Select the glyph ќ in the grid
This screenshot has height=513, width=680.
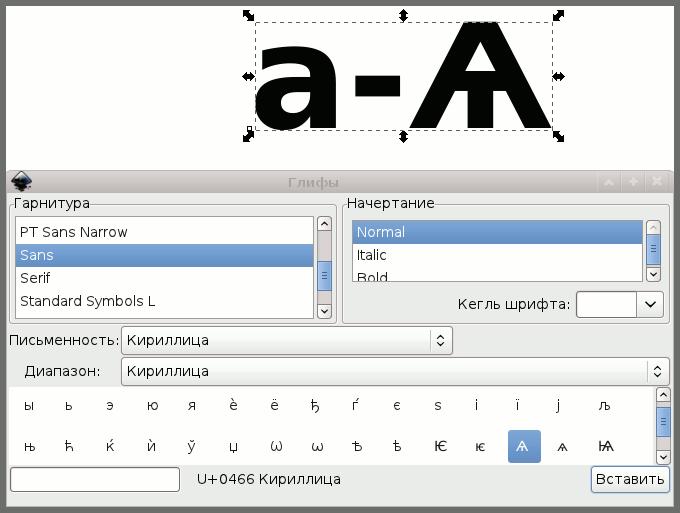click(110, 446)
